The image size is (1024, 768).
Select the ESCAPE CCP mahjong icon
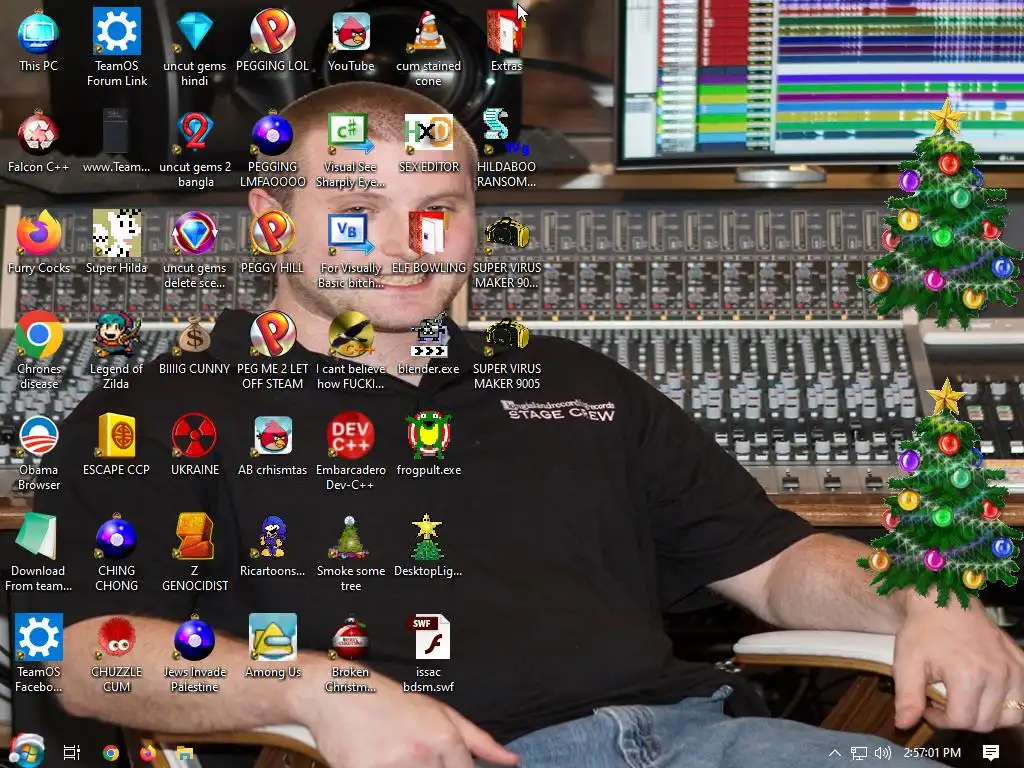click(x=116, y=436)
